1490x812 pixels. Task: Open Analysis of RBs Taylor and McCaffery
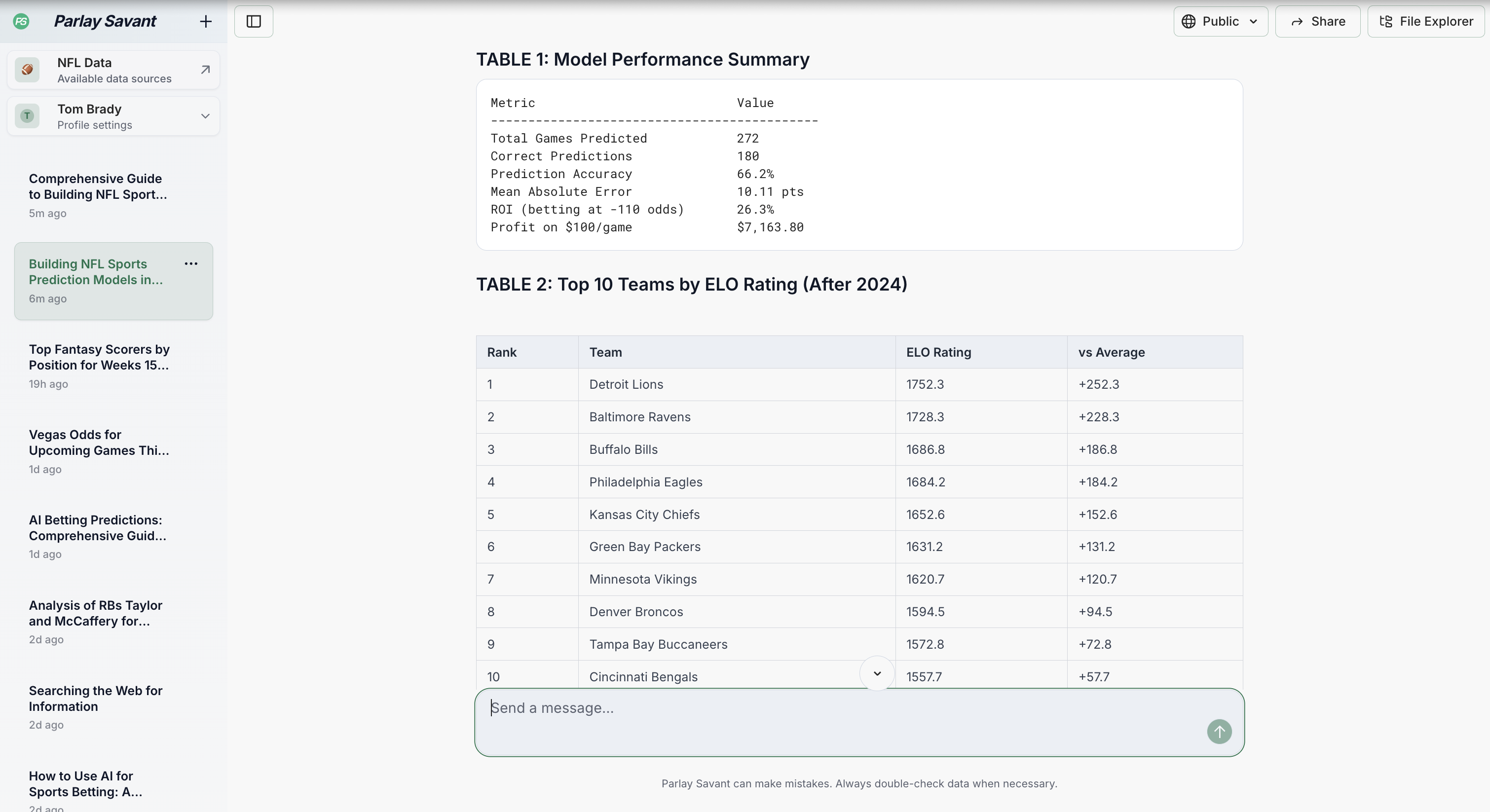point(95,613)
